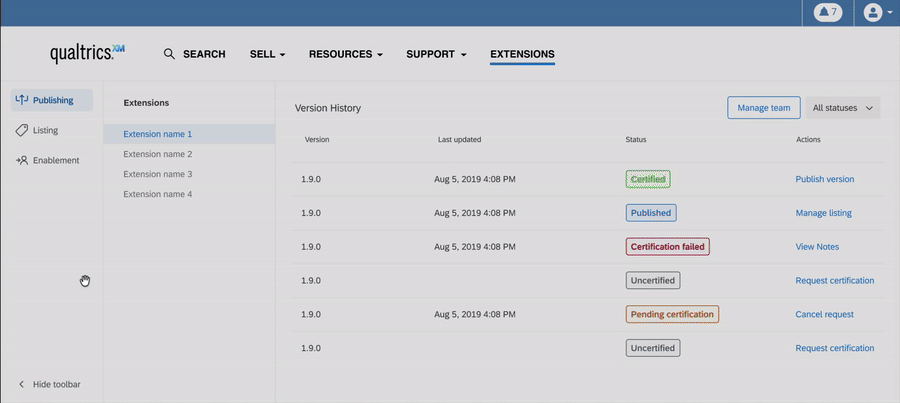Click version 1.9.0 in the Published row
900x403 pixels.
click(311, 213)
